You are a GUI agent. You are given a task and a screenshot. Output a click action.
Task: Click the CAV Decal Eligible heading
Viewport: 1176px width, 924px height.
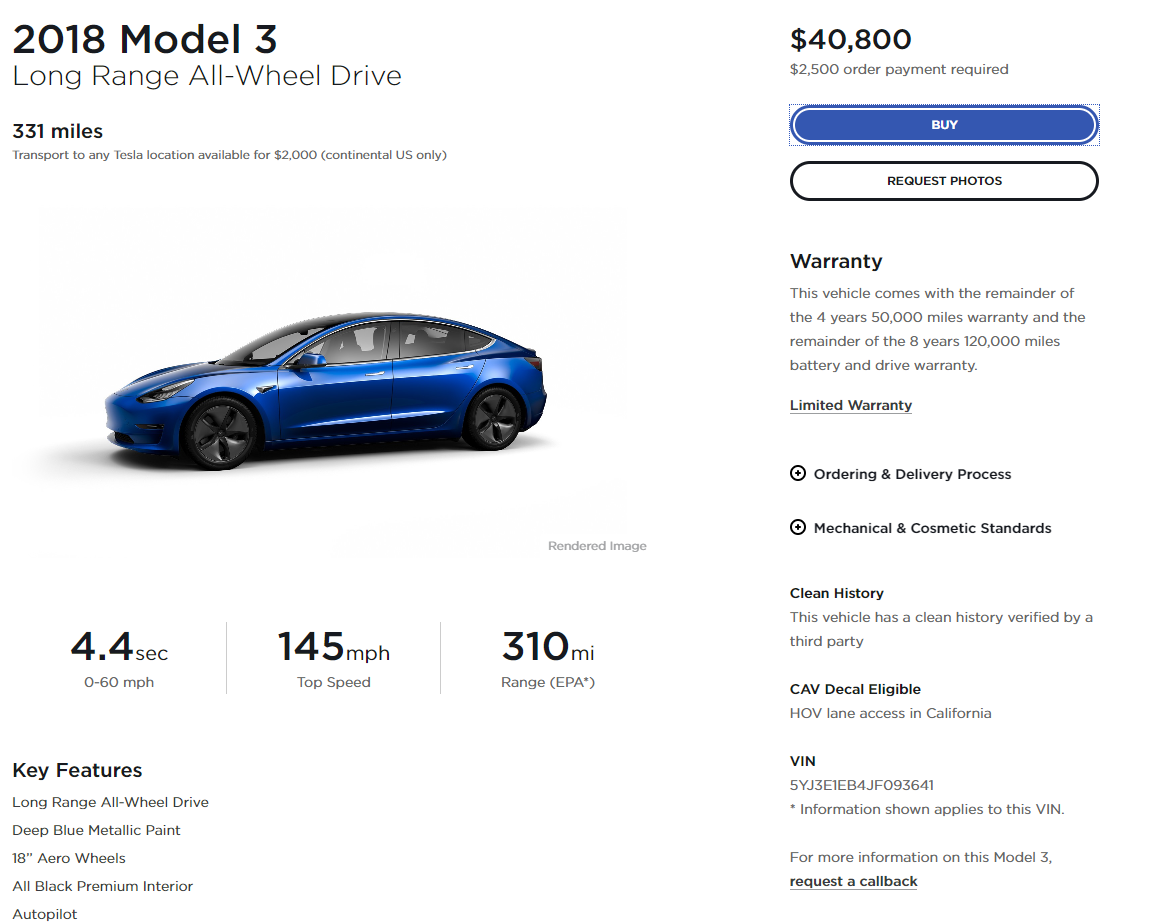pos(855,689)
